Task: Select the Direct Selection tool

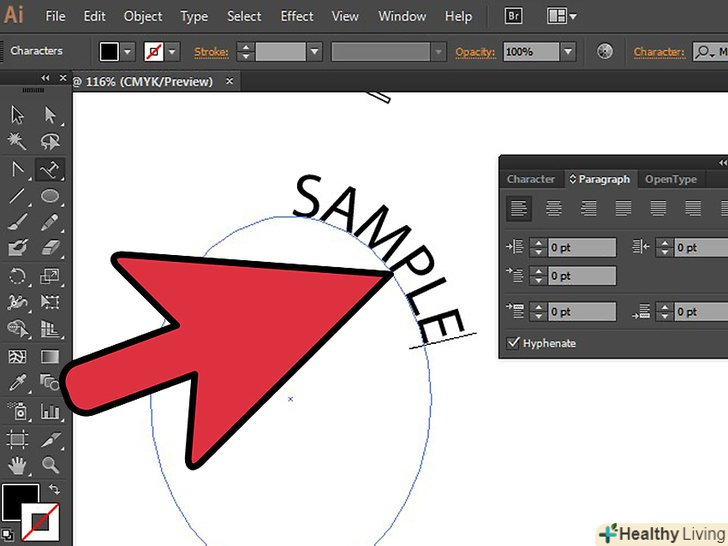Action: 50,115
